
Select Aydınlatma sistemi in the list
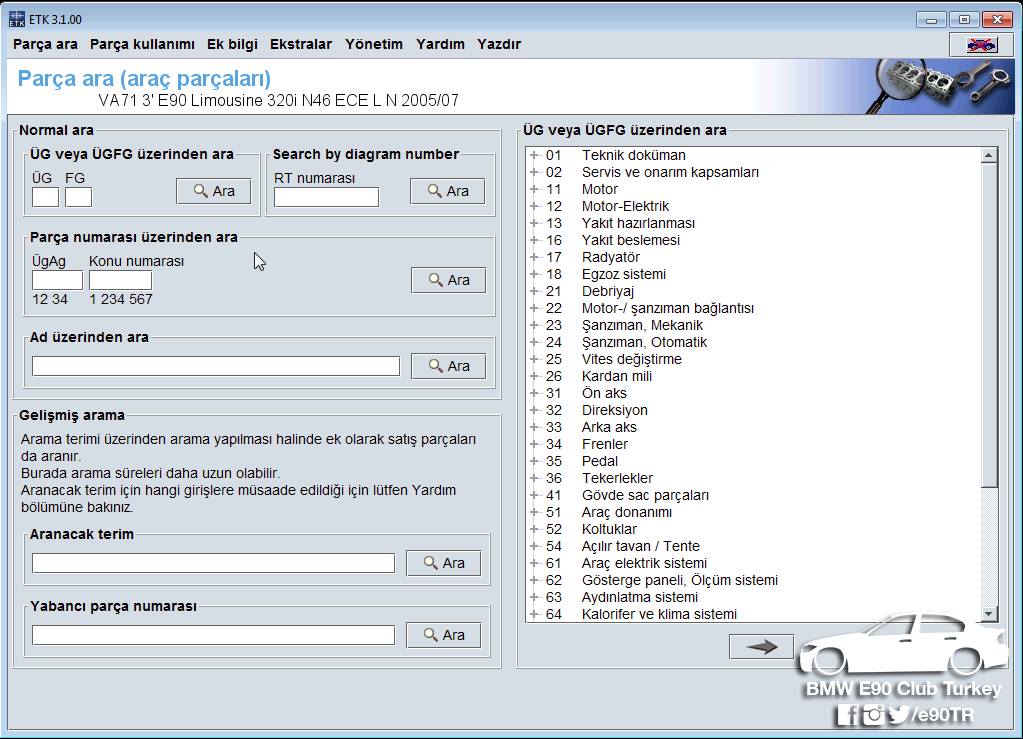(639, 597)
